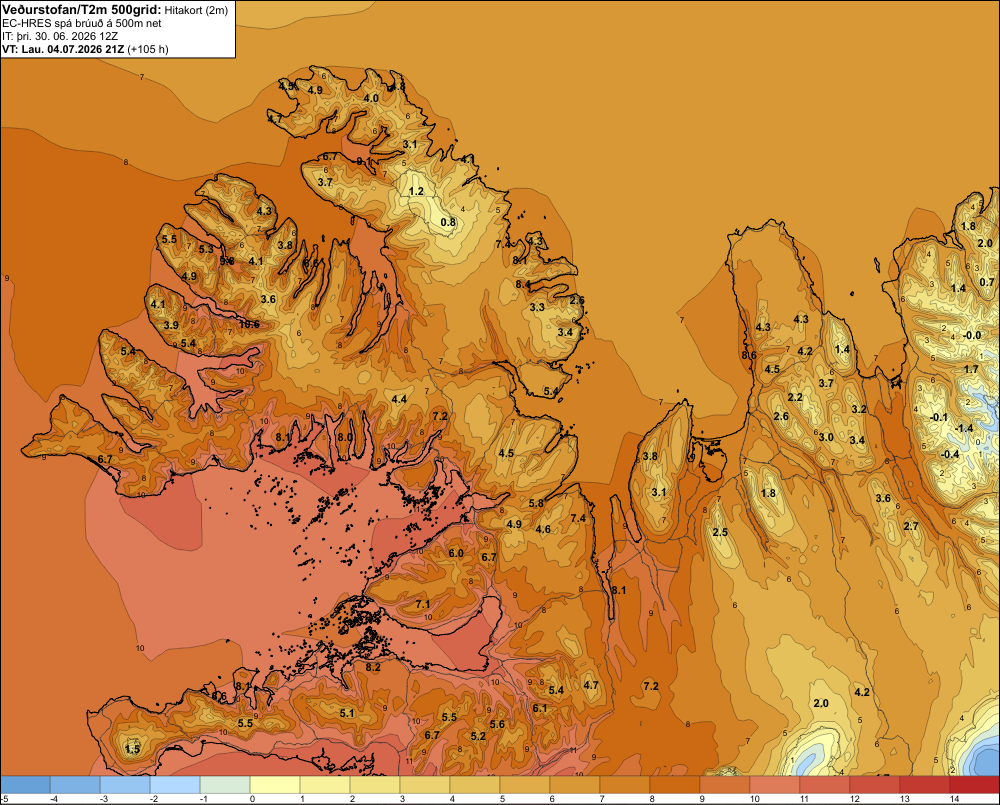Click the legend swatch between 6 and 7
This screenshot has height=805, width=1000.
click(x=575, y=784)
